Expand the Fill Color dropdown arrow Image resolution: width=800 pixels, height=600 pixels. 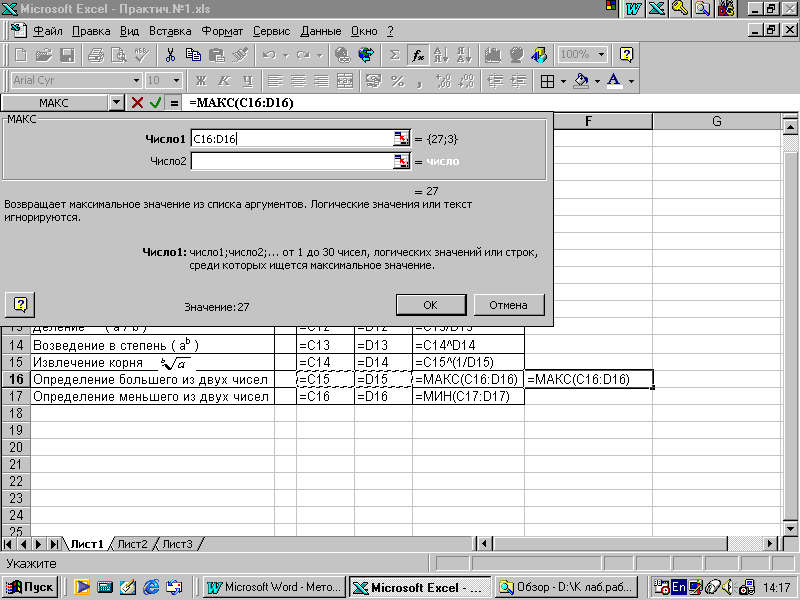tap(597, 81)
